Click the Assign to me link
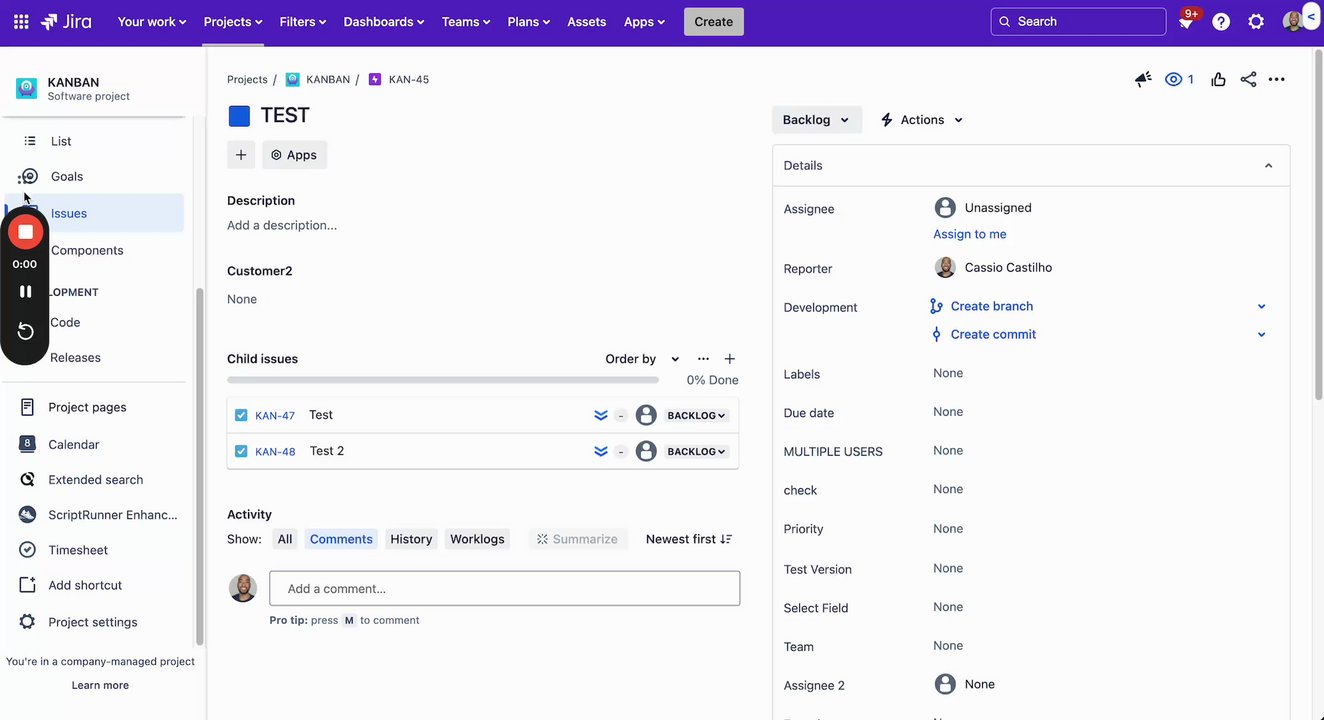 pos(970,234)
